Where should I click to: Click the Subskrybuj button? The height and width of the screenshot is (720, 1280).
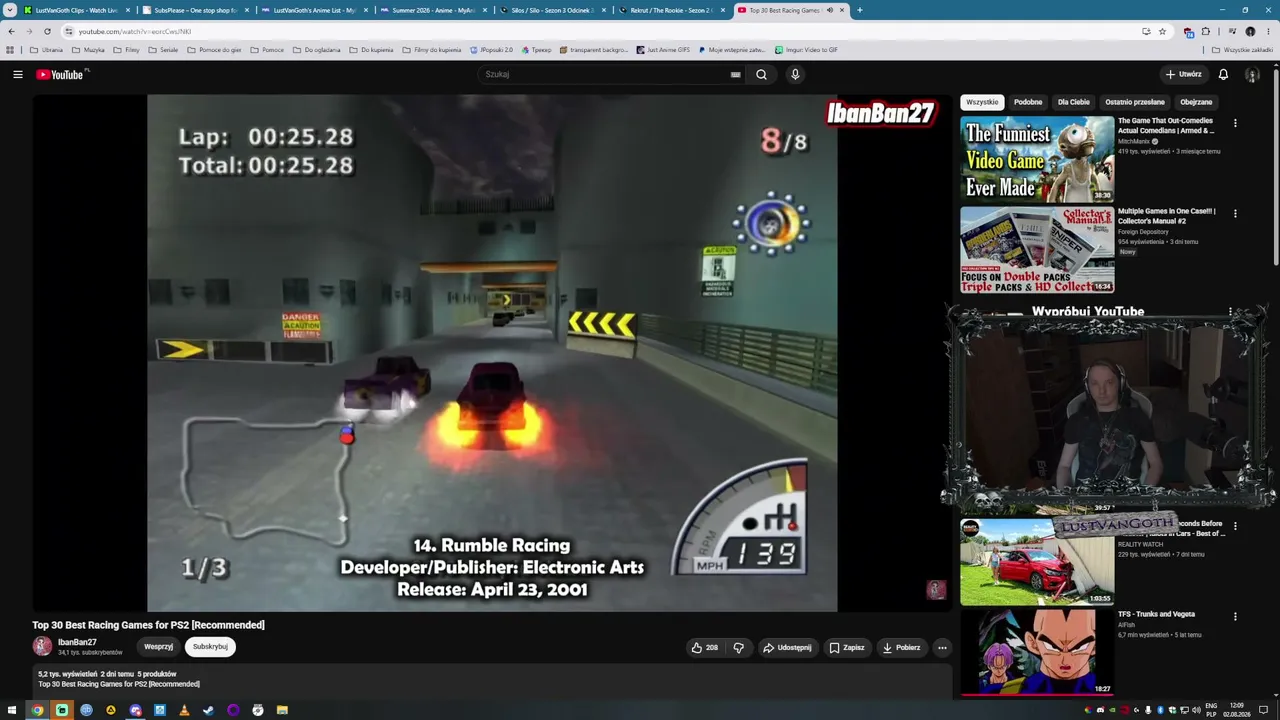tap(210, 647)
